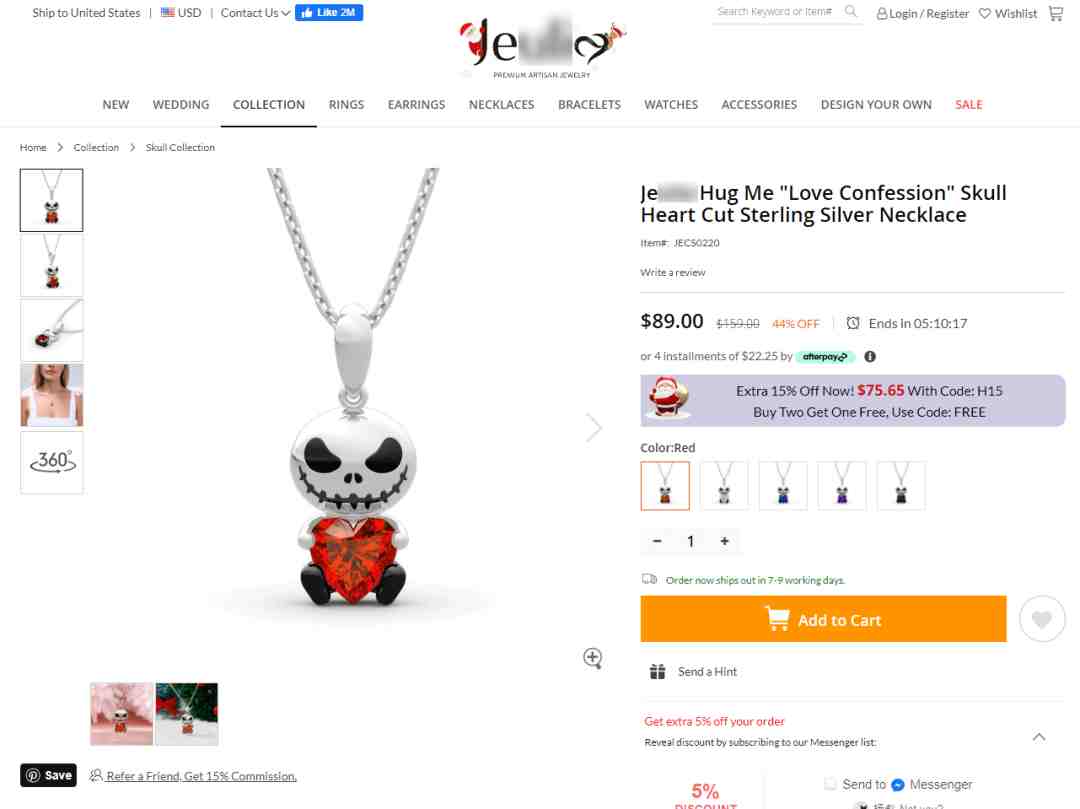Image resolution: width=1080 pixels, height=809 pixels.
Task: Show next product image arrow
Action: pyautogui.click(x=593, y=428)
